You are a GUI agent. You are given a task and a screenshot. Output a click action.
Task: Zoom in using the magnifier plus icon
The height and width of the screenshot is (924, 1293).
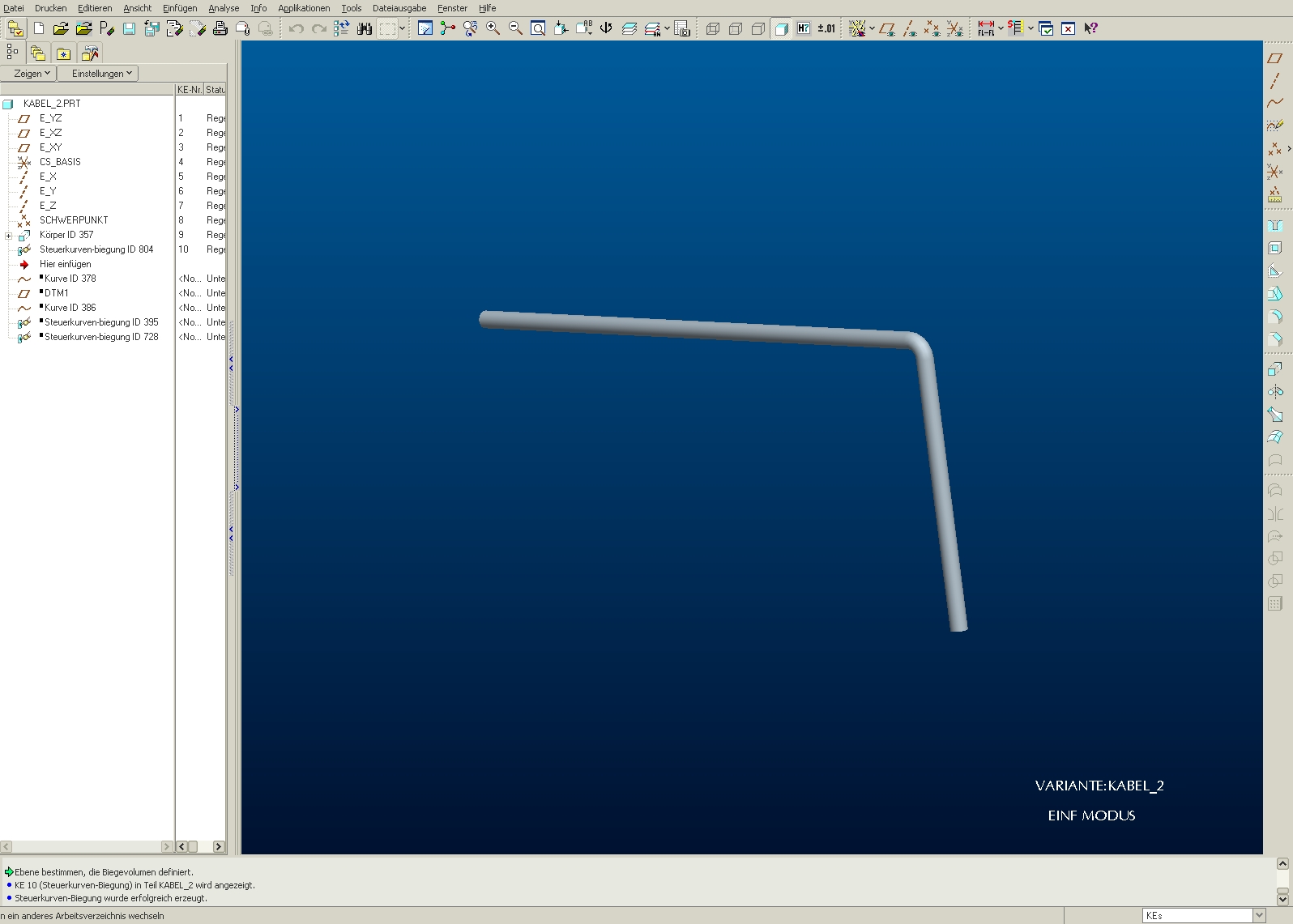493,28
